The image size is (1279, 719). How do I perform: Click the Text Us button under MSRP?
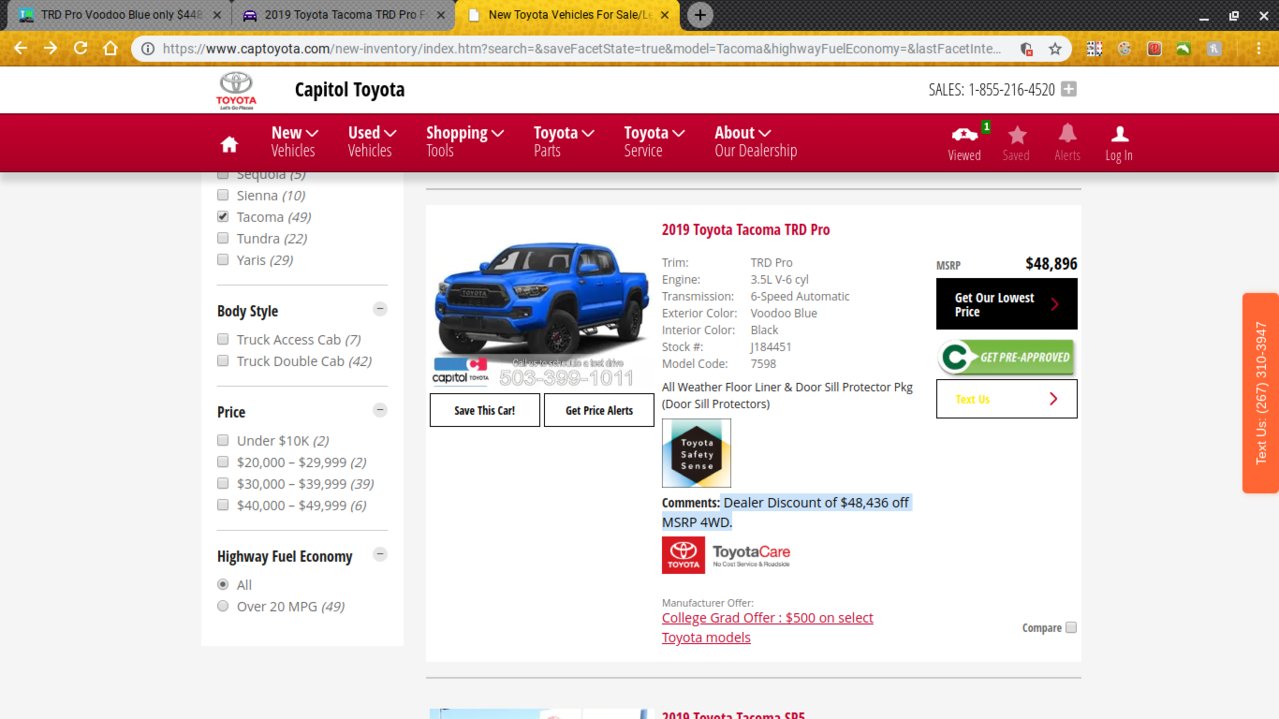tap(1007, 399)
